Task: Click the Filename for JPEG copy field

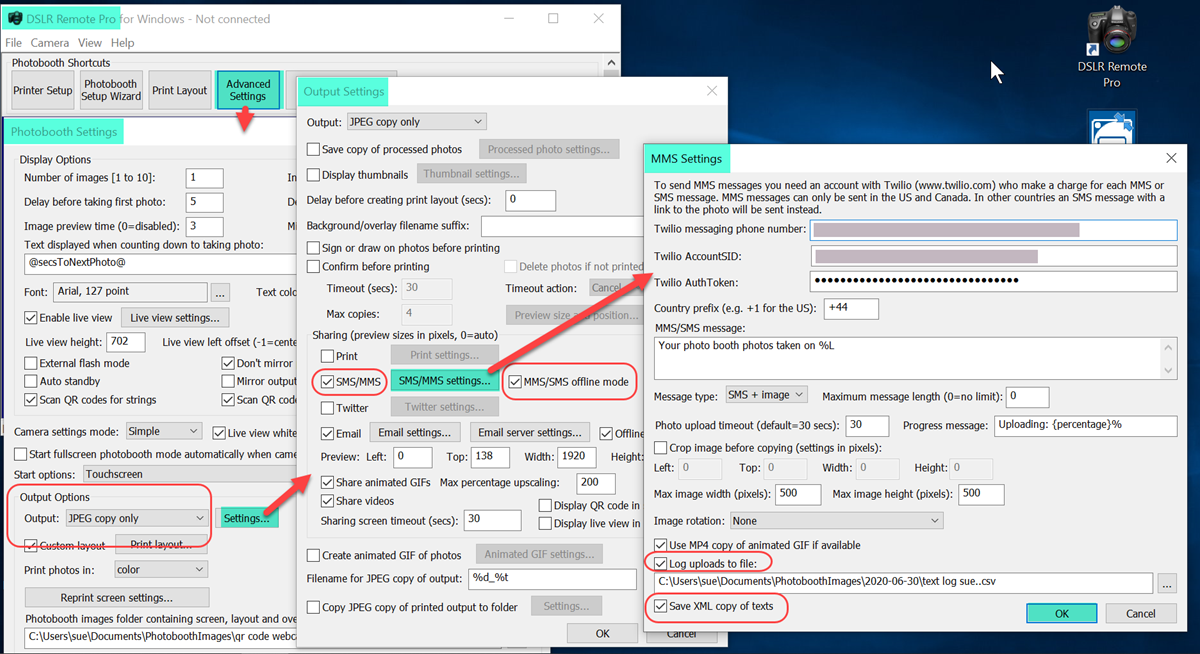Action: click(551, 579)
